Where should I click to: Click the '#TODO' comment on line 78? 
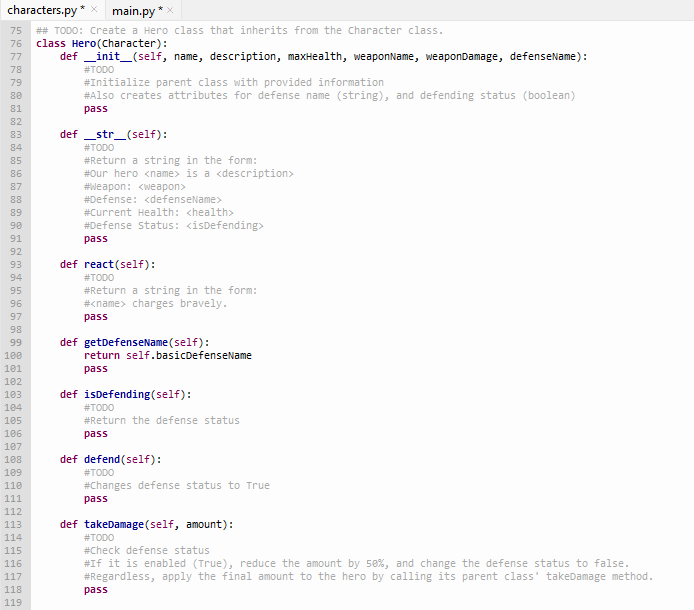point(99,69)
